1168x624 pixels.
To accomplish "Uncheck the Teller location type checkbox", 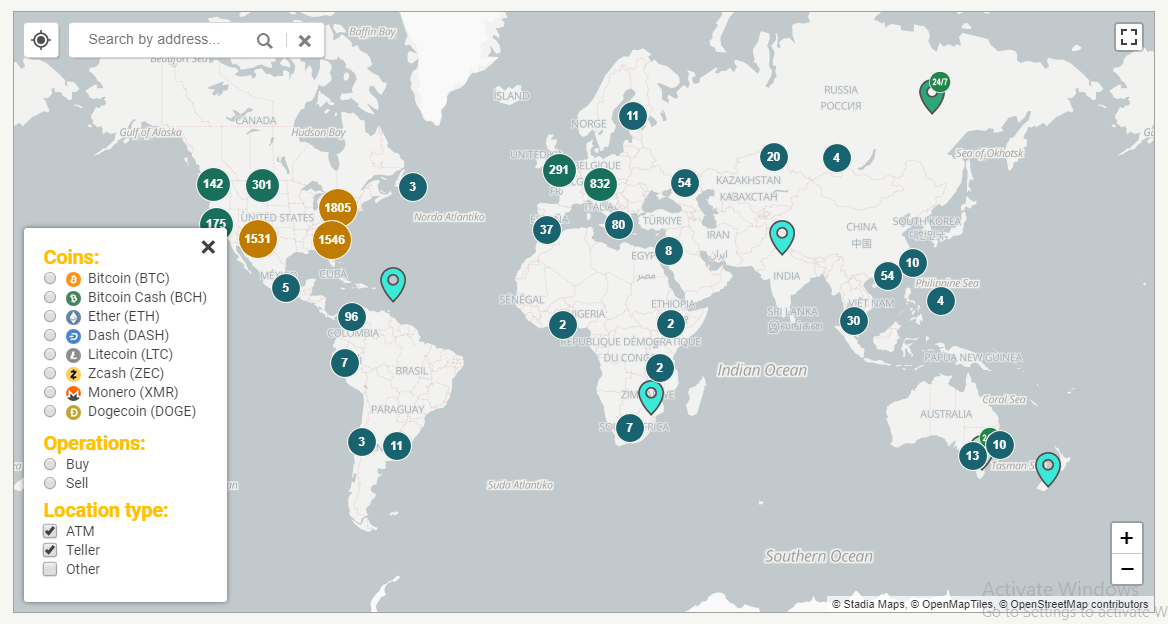I will pyautogui.click(x=50, y=550).
